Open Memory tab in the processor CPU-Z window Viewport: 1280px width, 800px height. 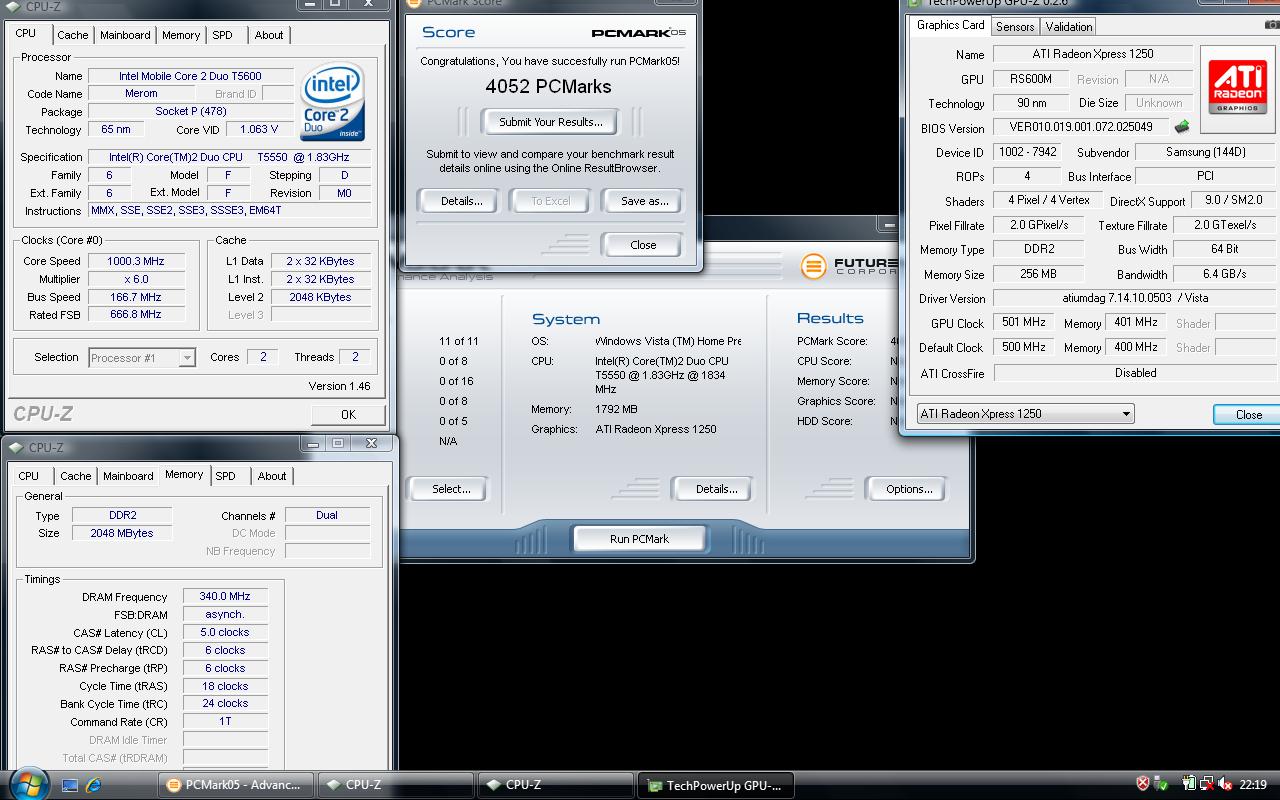click(181, 35)
